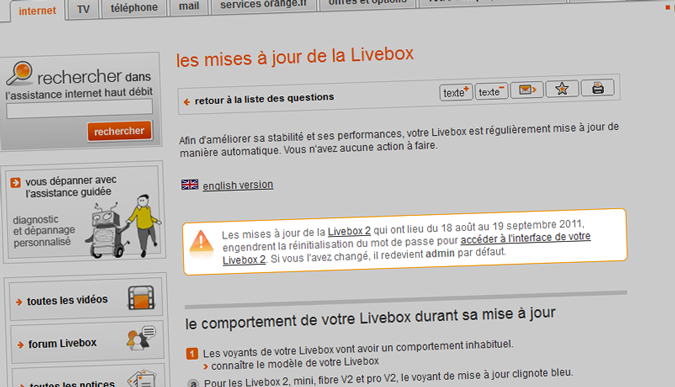Click the orange warning triangle icon
The image size is (675, 387).
point(201,242)
